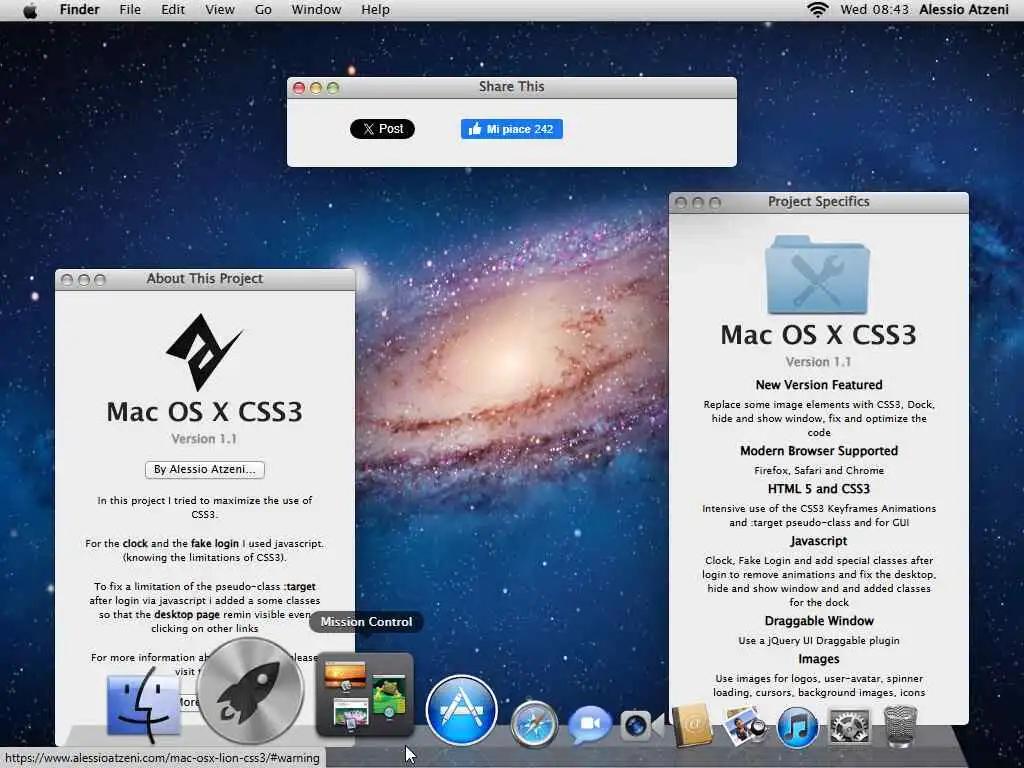
Task: Open the View menu
Action: pyautogui.click(x=219, y=10)
